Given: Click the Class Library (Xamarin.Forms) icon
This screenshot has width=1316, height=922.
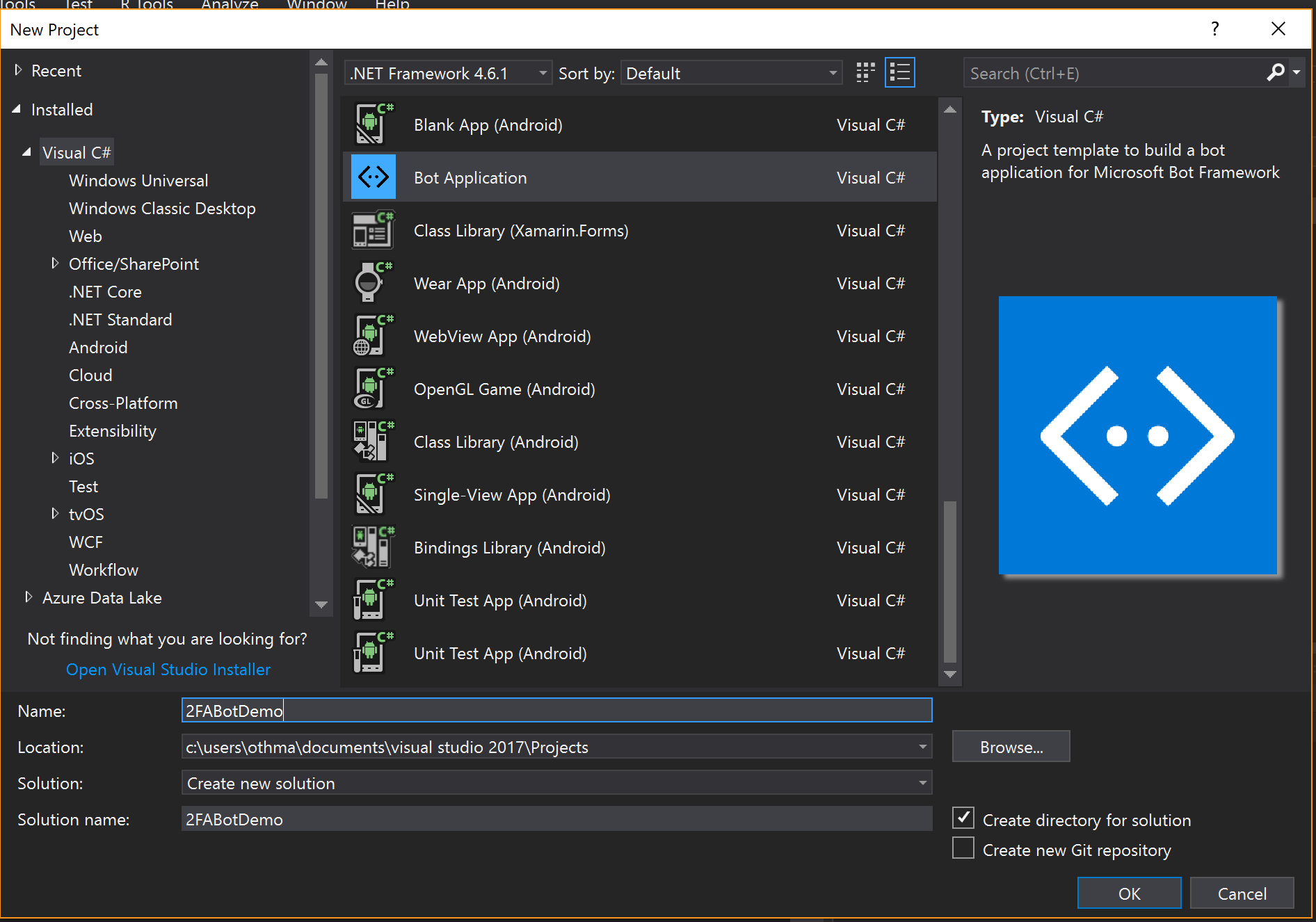Looking at the screenshot, I should (373, 229).
